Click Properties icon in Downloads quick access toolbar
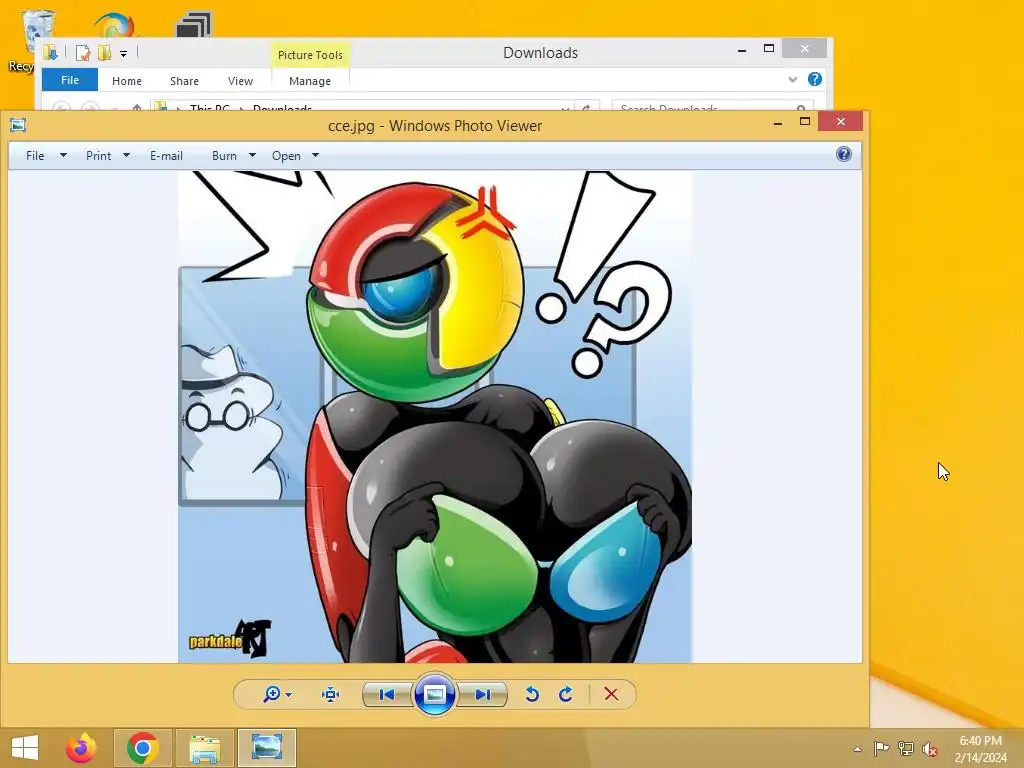The image size is (1024, 768). (82, 53)
